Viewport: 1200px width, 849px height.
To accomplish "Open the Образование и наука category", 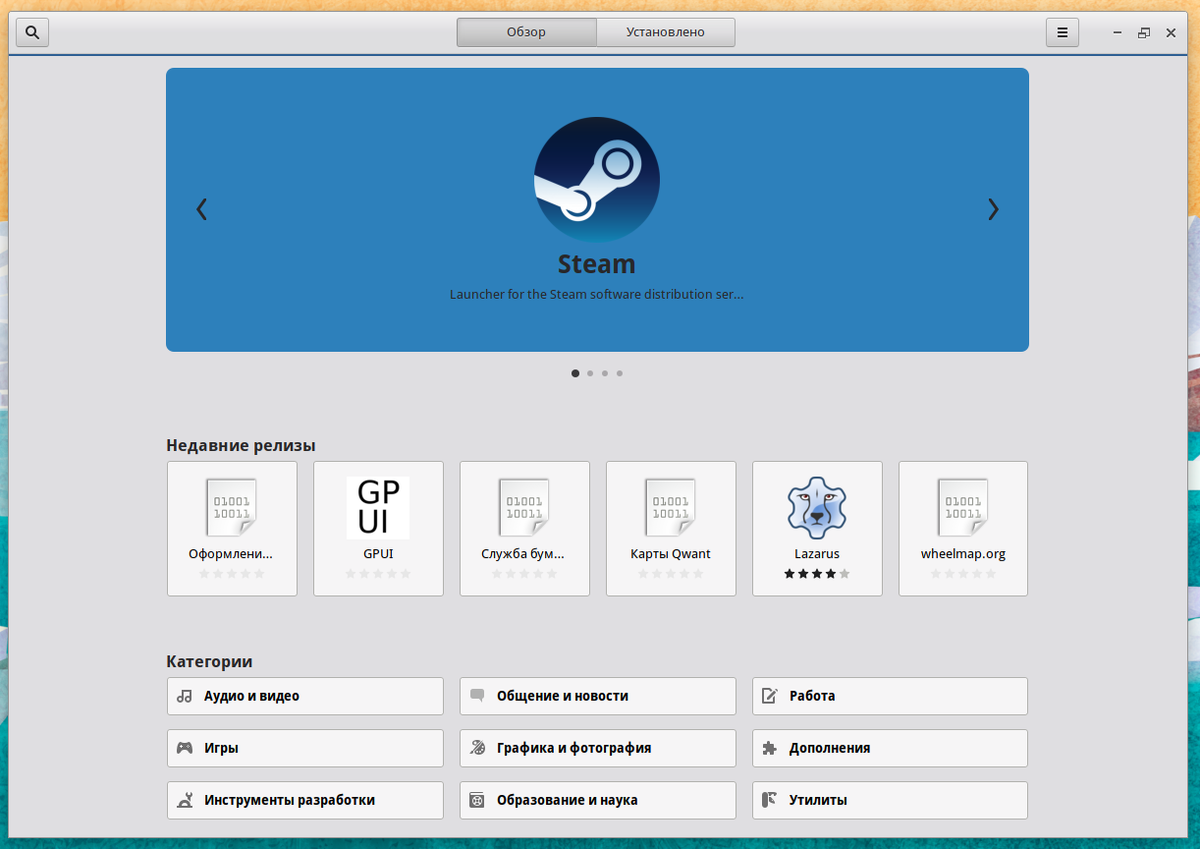I will tap(598, 800).
